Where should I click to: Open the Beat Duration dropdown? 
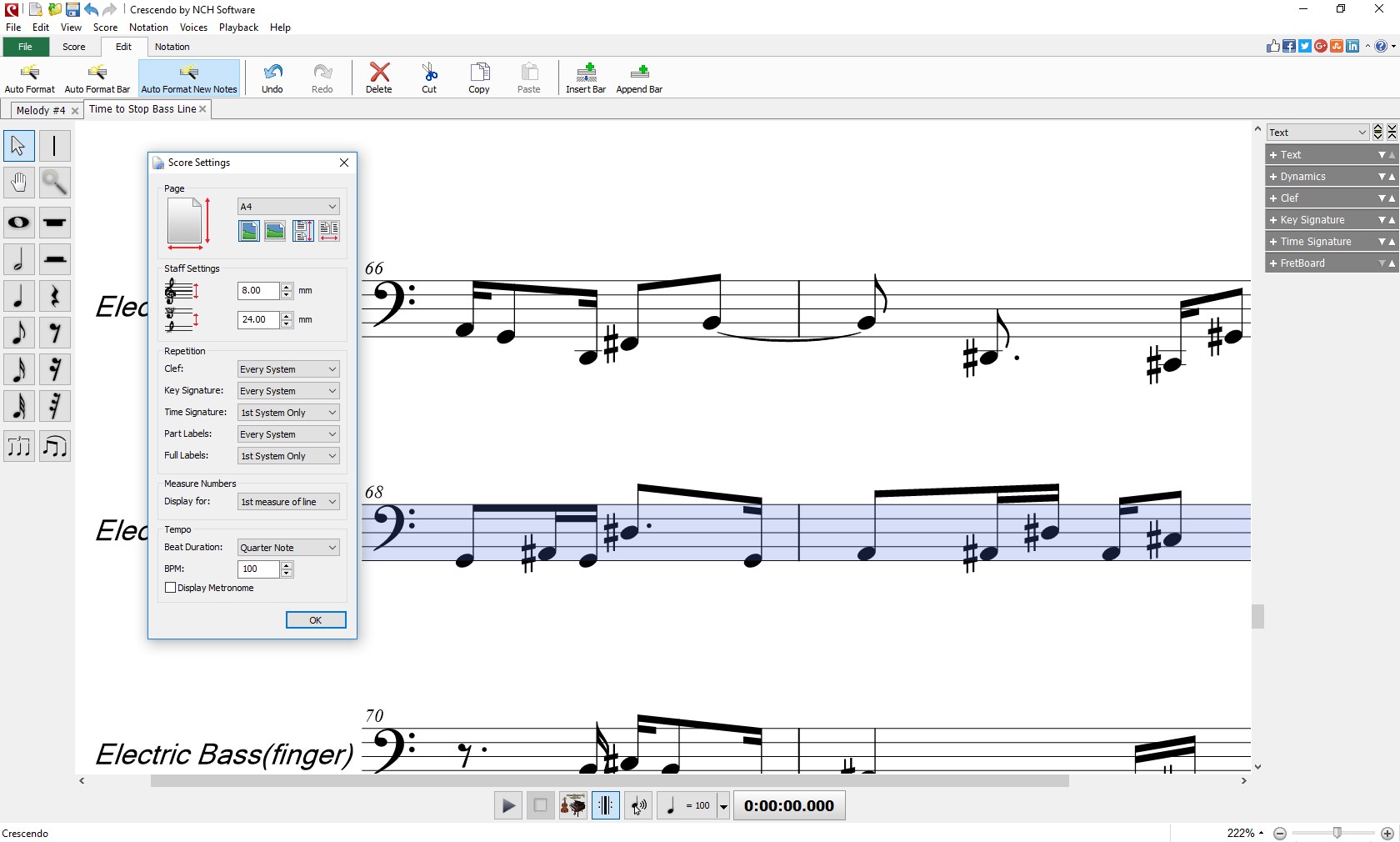coord(287,547)
